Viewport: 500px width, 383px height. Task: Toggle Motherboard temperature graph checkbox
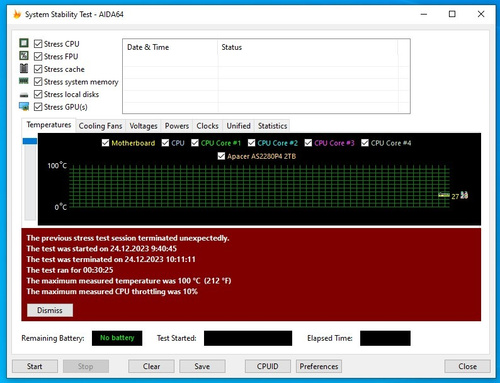coord(105,143)
